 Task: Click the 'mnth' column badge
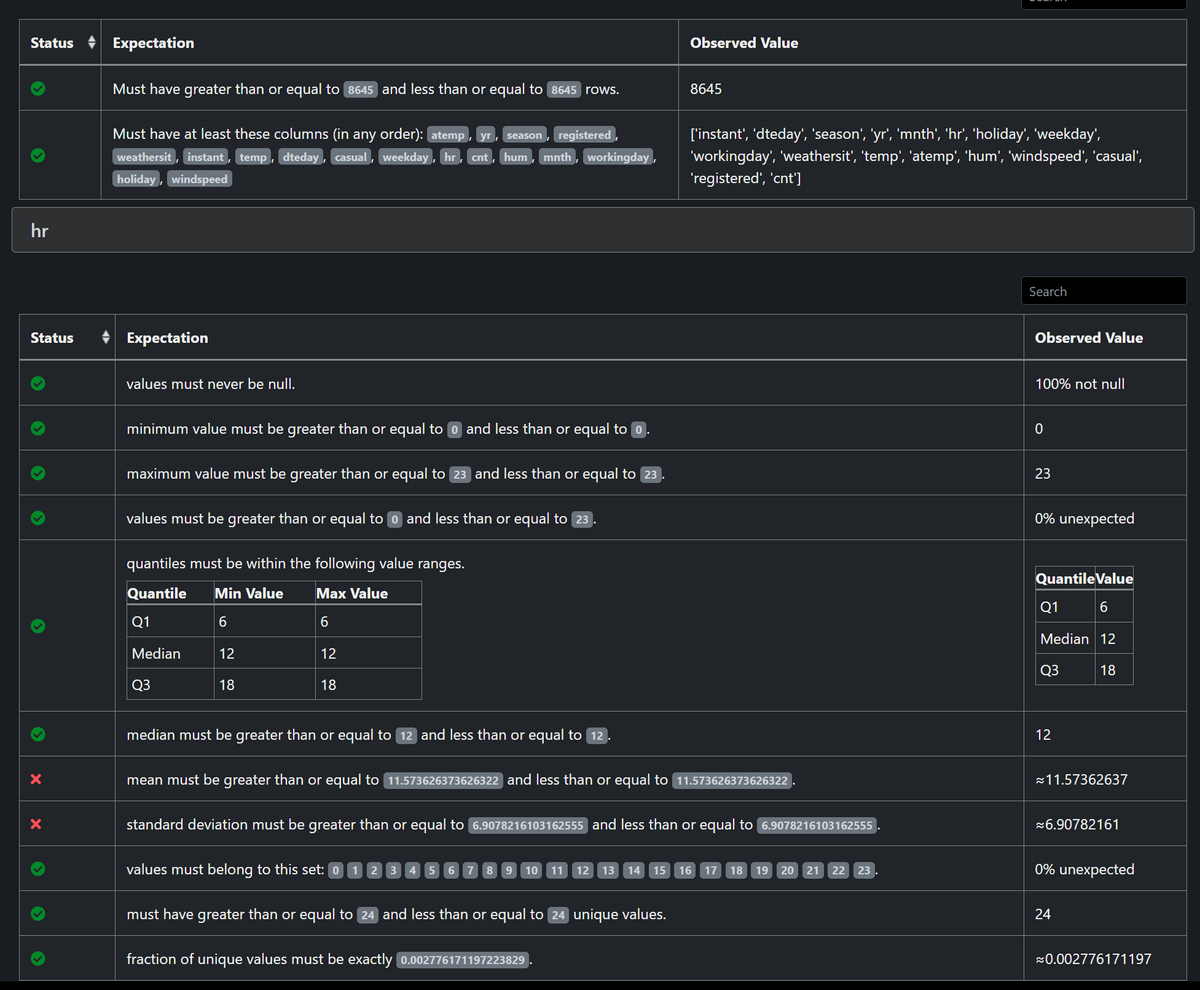pos(558,157)
